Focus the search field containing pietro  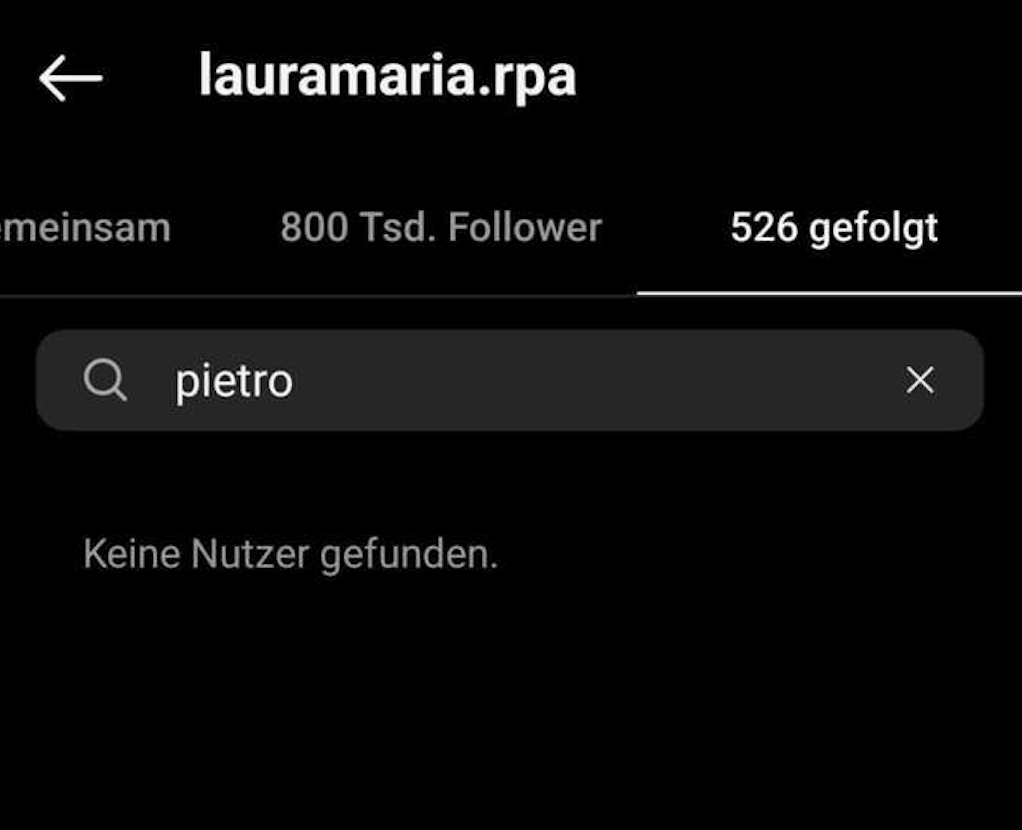click(510, 380)
